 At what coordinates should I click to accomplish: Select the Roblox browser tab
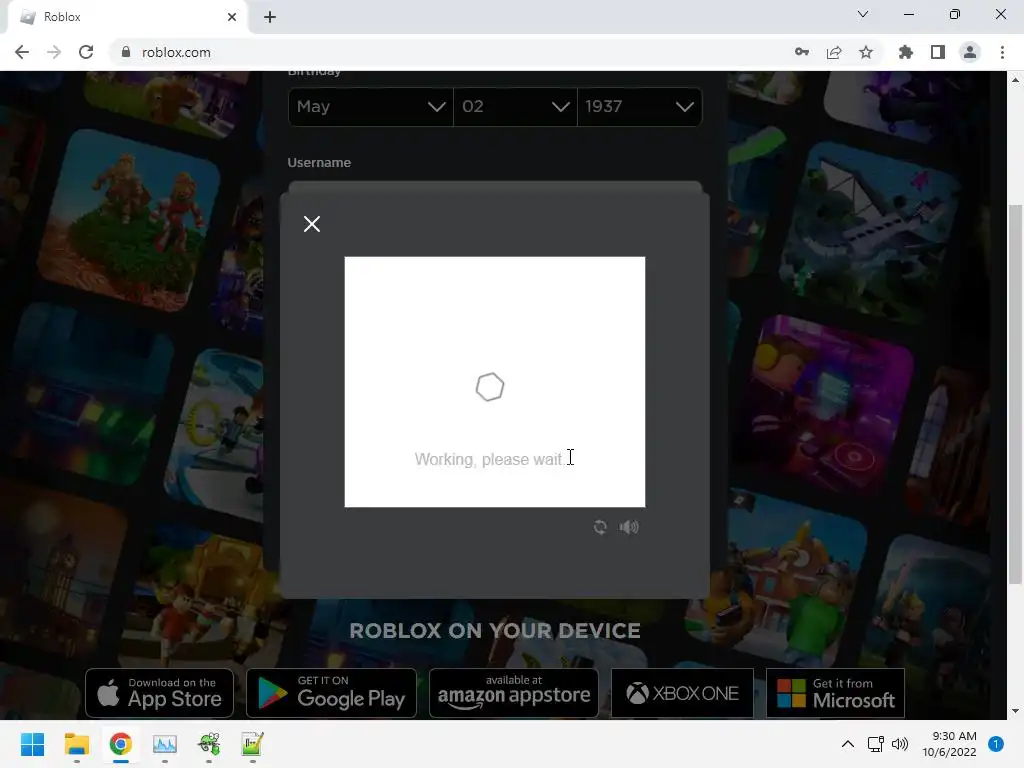(x=127, y=17)
